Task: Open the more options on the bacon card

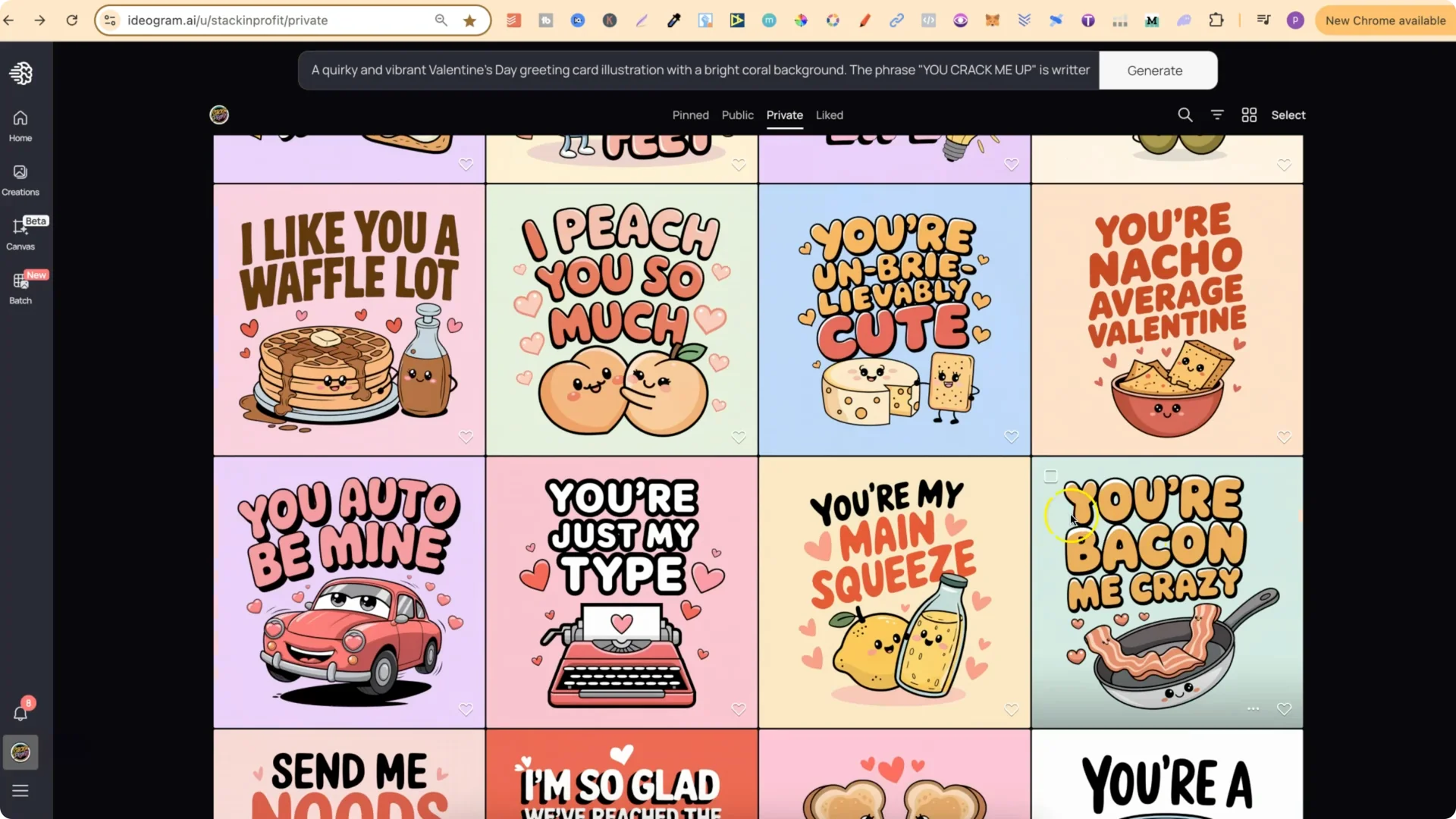Action: (1251, 709)
